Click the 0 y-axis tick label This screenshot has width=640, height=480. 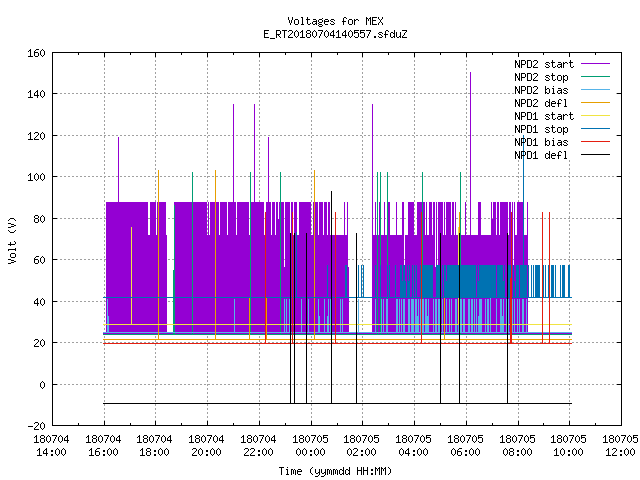pos(42,385)
